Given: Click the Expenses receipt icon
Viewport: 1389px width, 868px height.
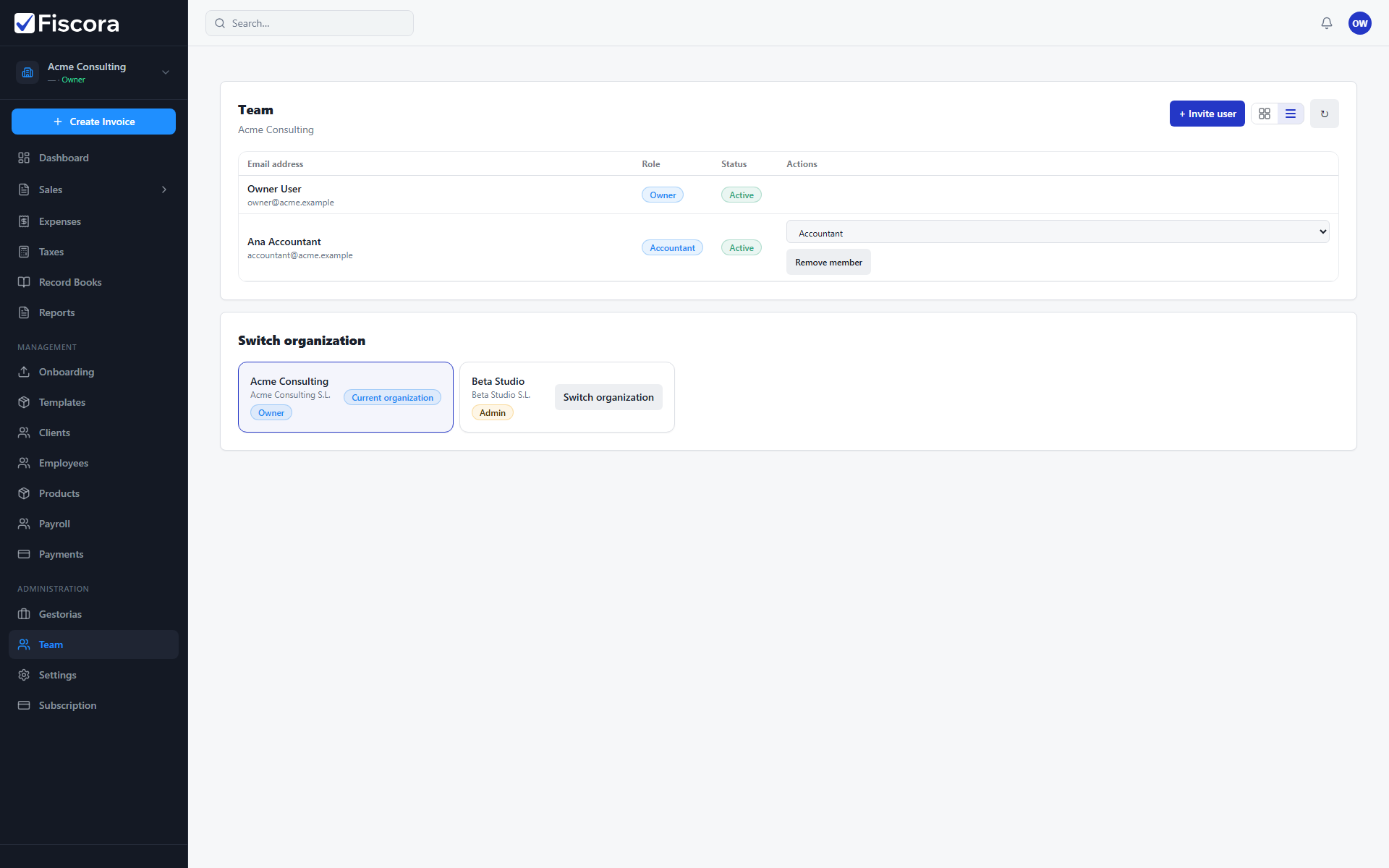Looking at the screenshot, I should click(24, 221).
